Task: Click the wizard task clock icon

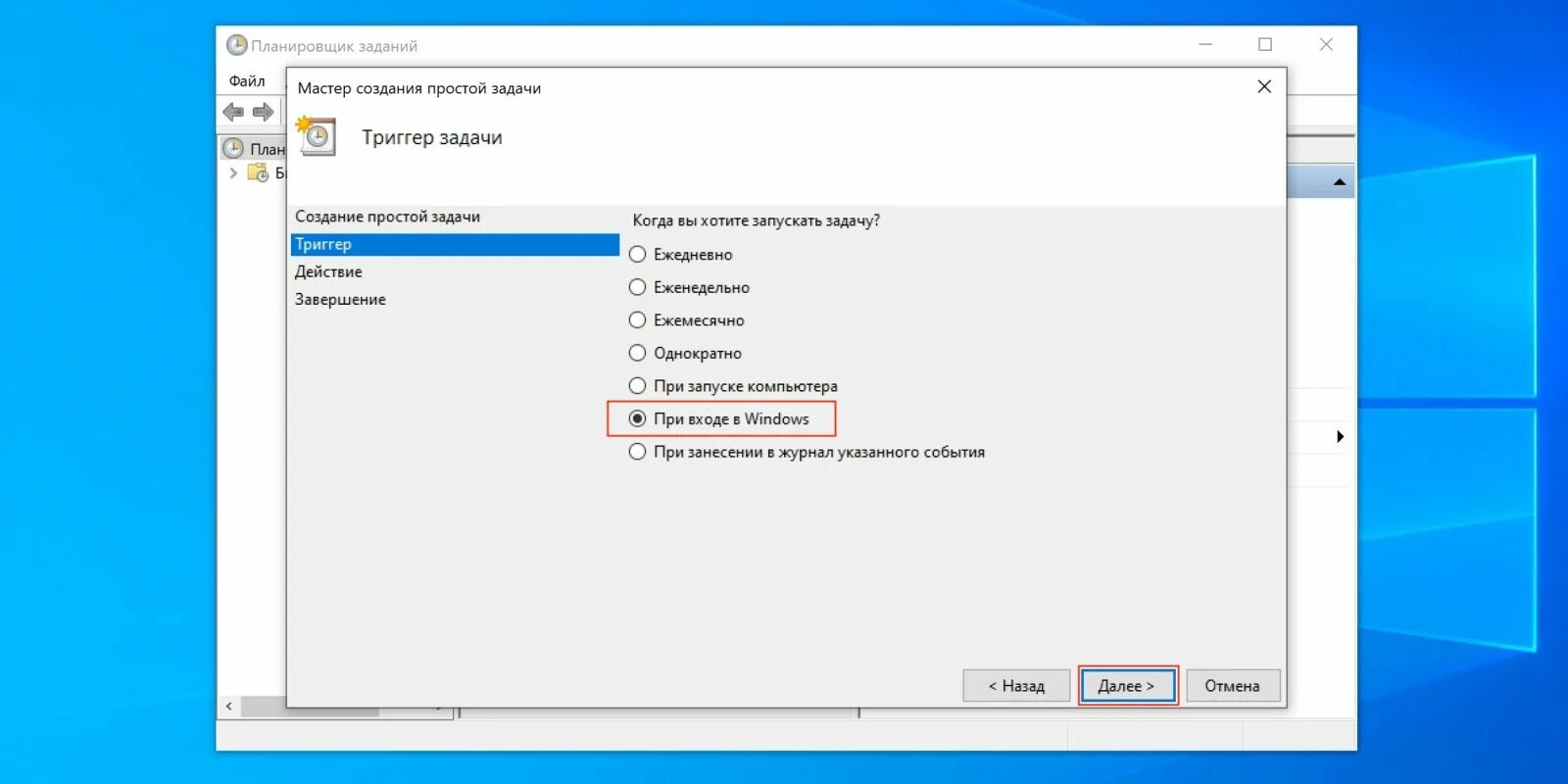Action: tap(316, 136)
